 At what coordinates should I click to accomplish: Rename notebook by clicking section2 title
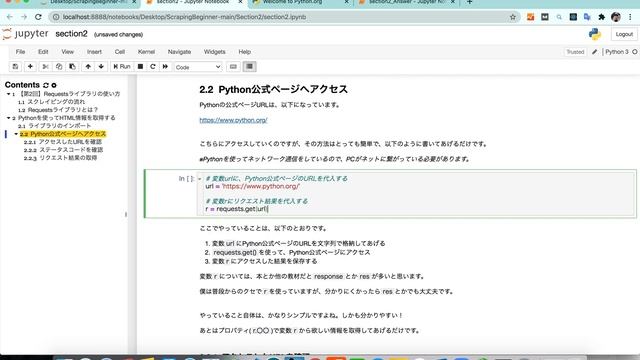tap(71, 34)
